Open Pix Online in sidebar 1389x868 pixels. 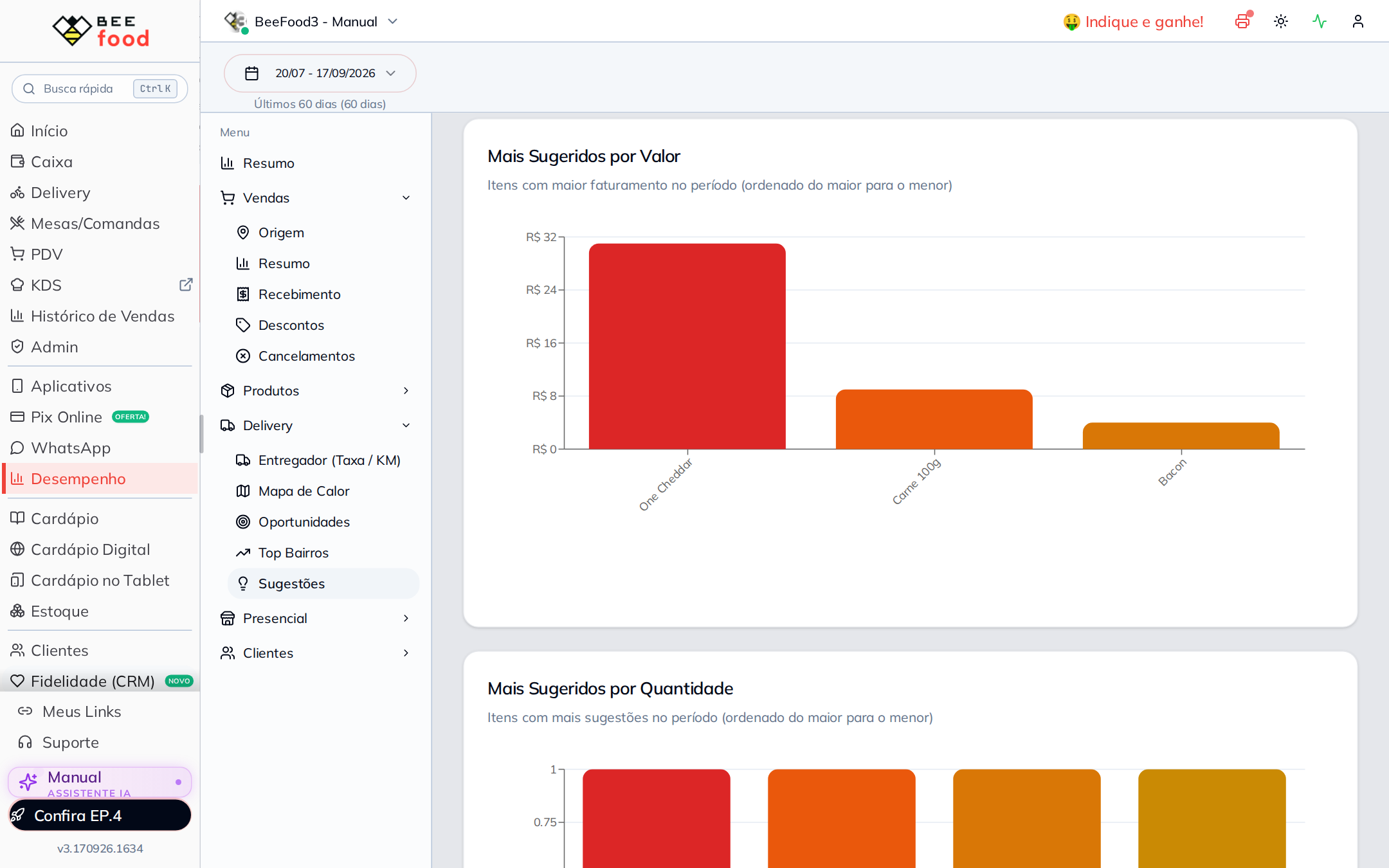click(100, 417)
